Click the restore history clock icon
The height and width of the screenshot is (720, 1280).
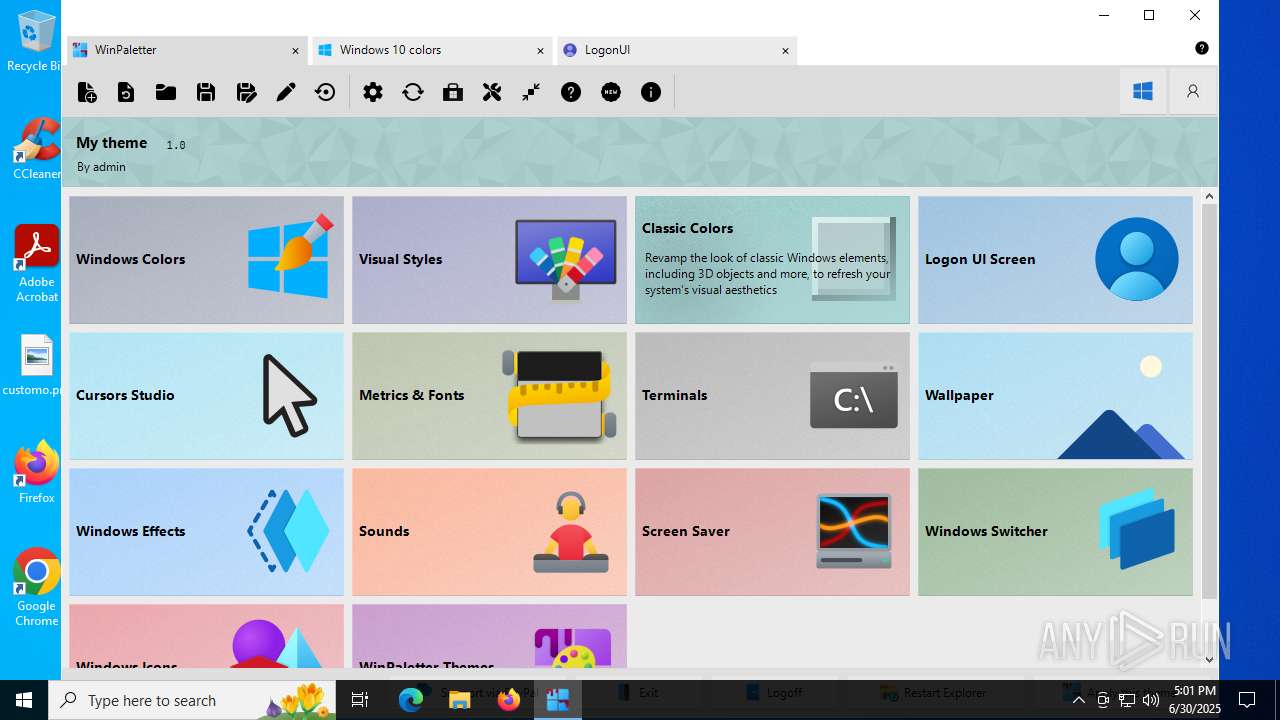pos(325,92)
